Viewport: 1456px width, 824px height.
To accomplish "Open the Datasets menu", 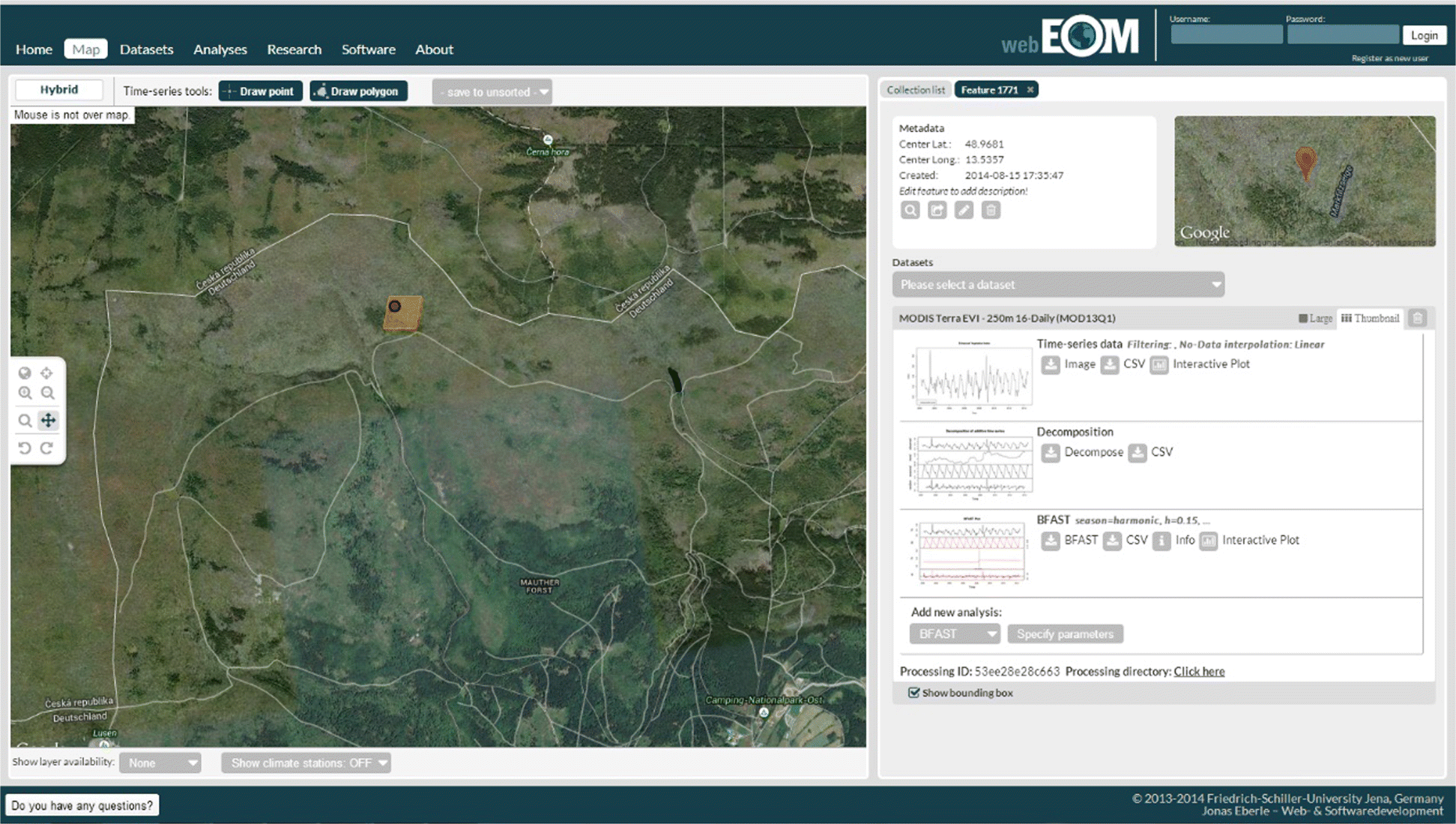I will tap(146, 49).
